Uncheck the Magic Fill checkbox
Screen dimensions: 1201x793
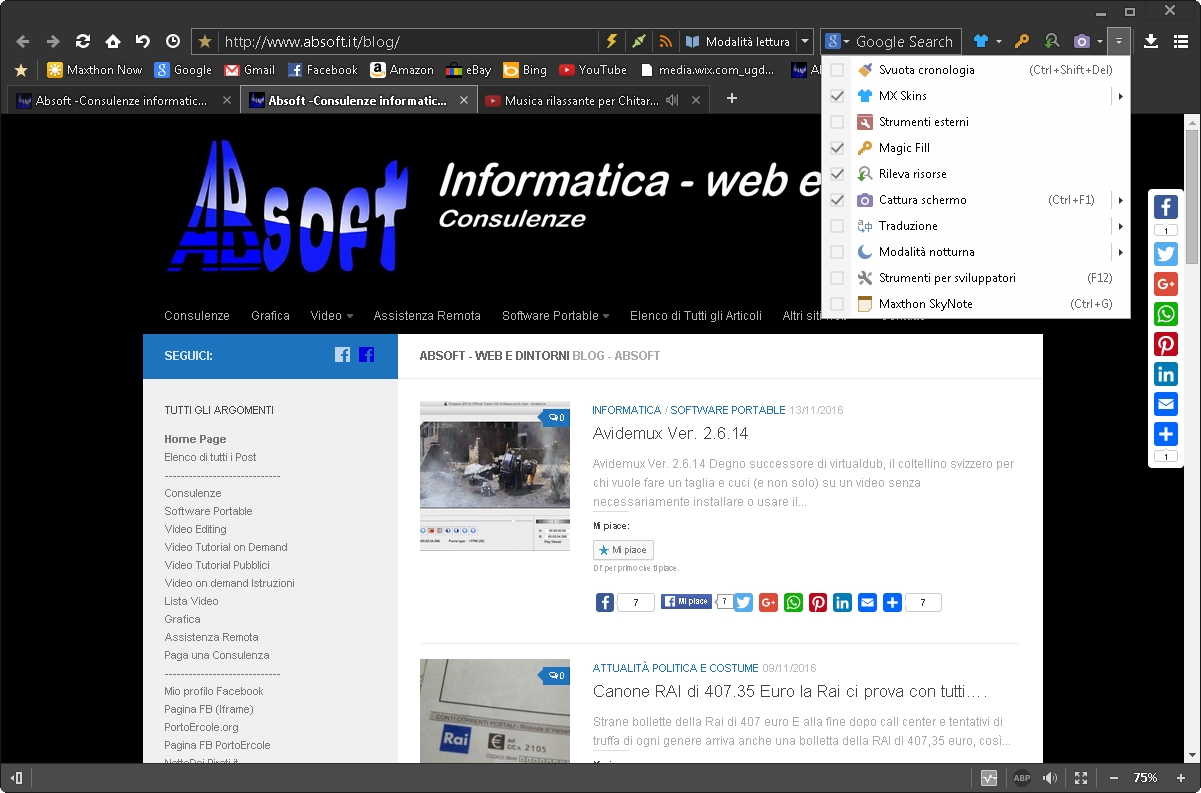pyautogui.click(x=837, y=148)
